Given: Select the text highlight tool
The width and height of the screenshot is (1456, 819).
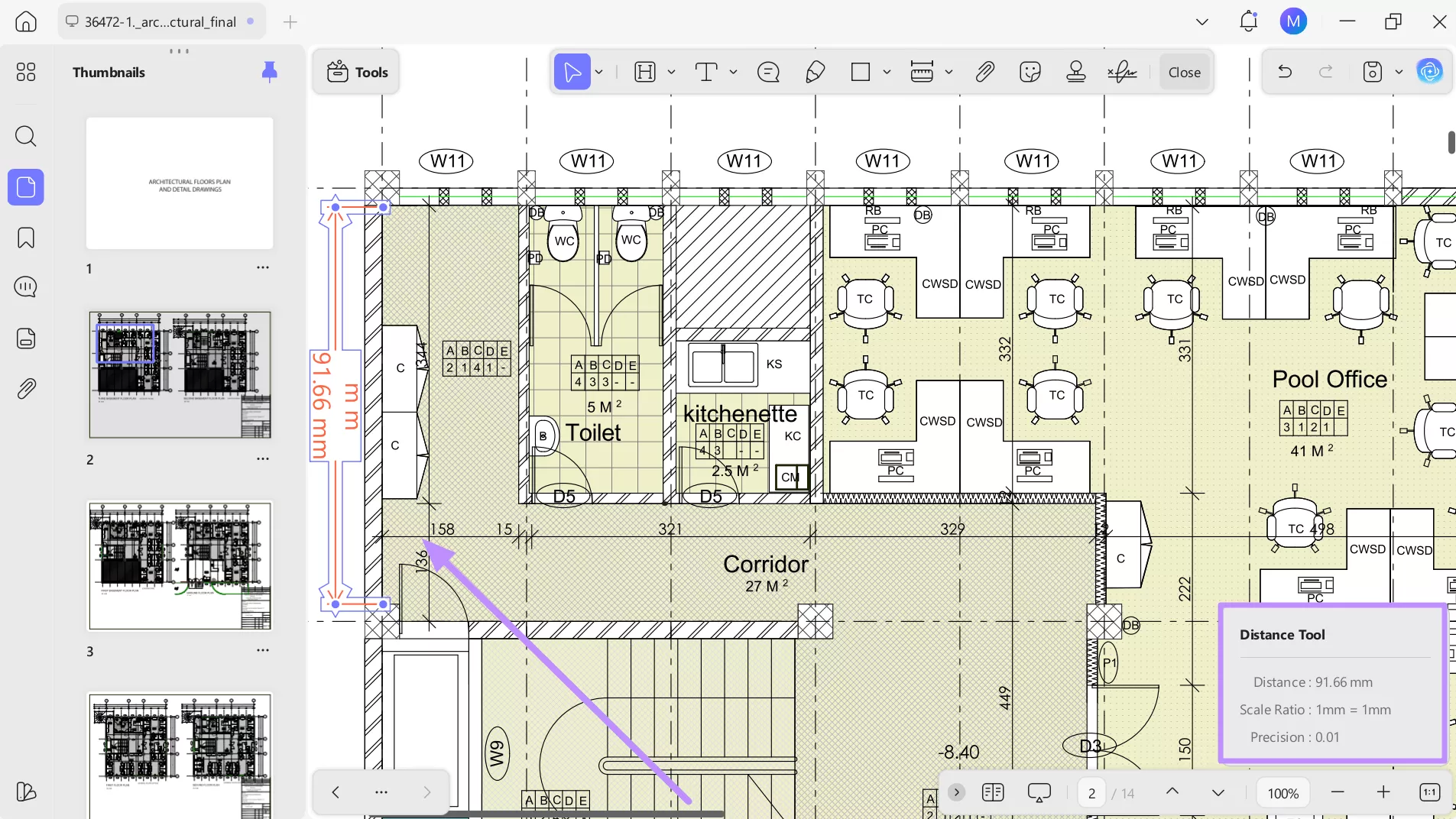Looking at the screenshot, I should point(646,72).
